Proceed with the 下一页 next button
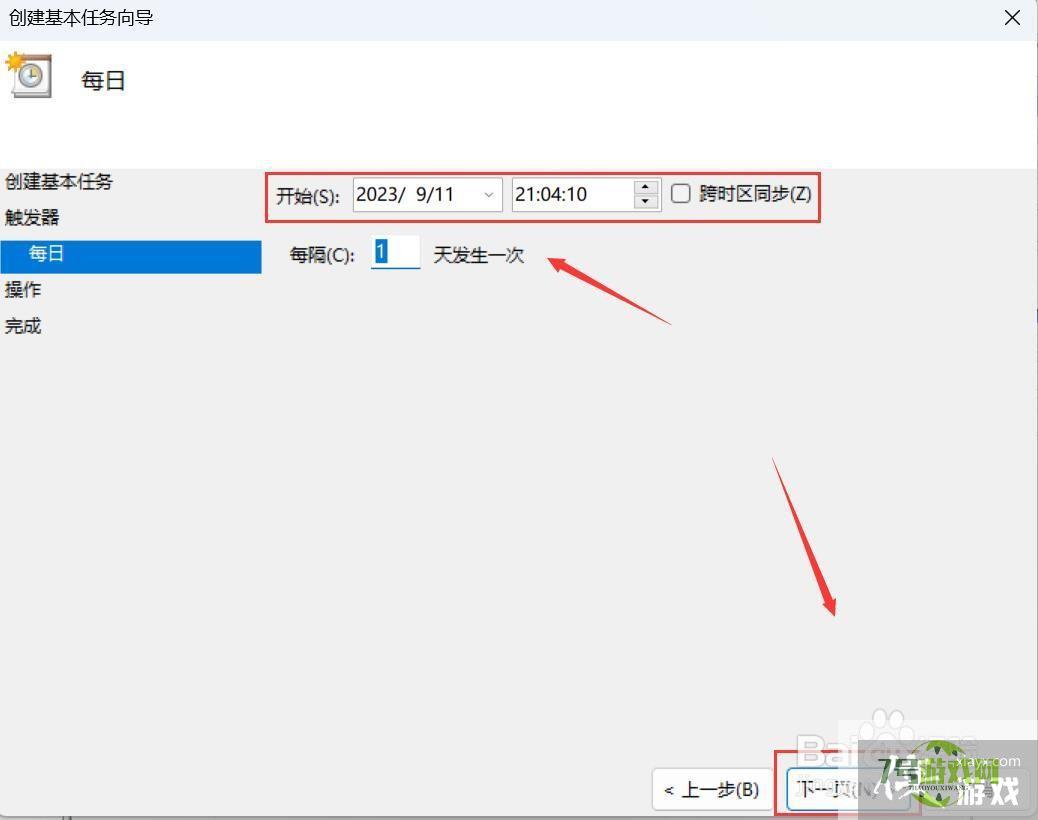The image size is (1038, 820). [847, 790]
